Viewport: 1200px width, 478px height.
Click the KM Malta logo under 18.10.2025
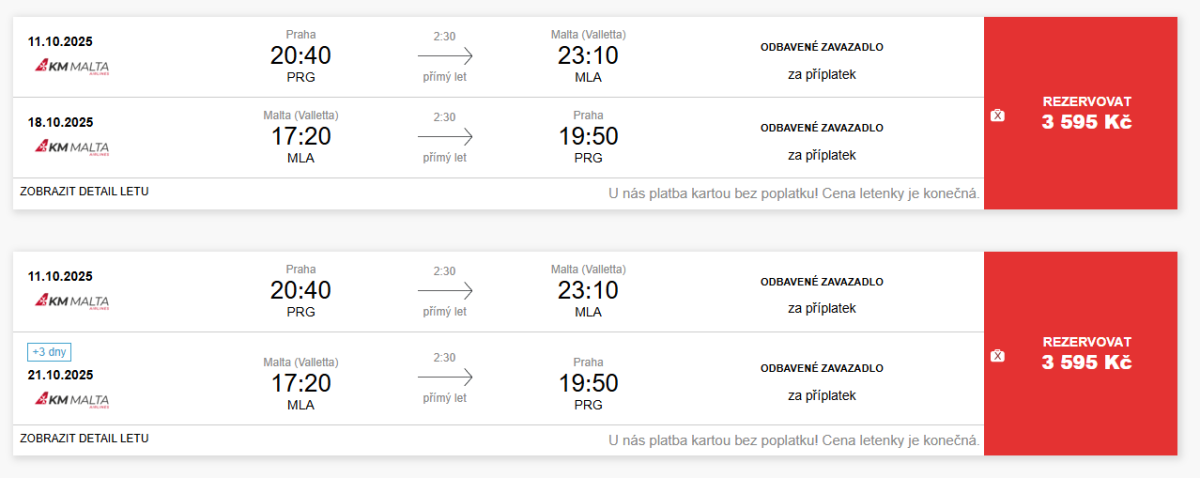72,147
